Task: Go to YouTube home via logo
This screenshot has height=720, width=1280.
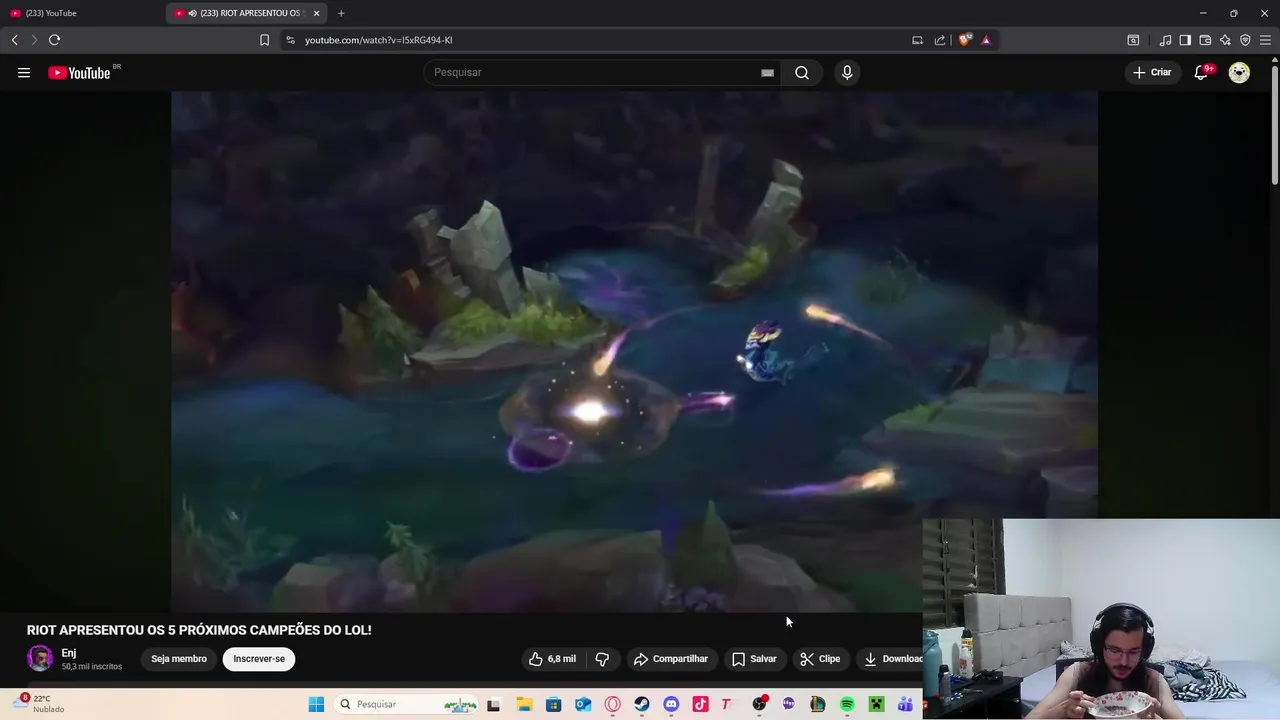Action: click(x=79, y=72)
